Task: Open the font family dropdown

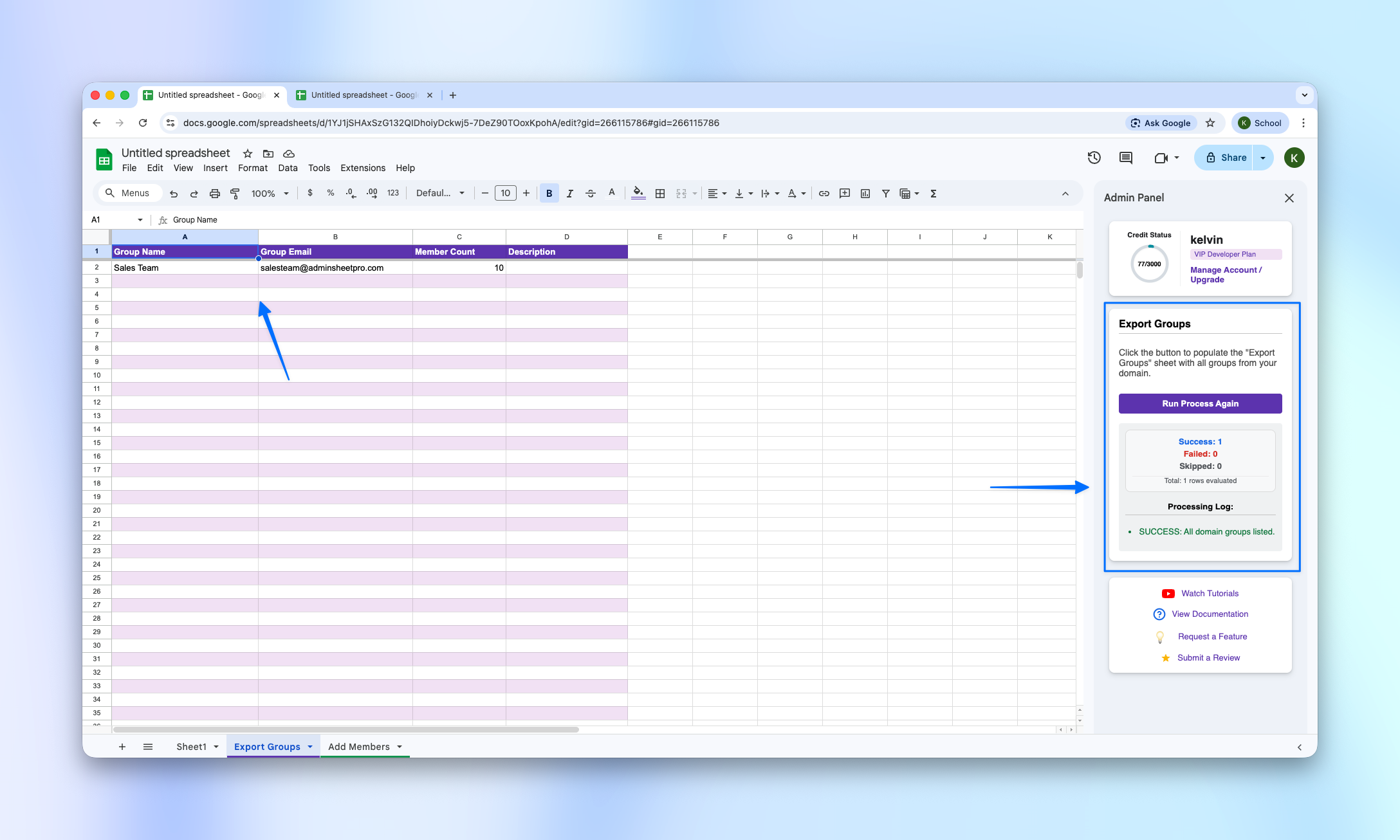Action: [x=440, y=194]
